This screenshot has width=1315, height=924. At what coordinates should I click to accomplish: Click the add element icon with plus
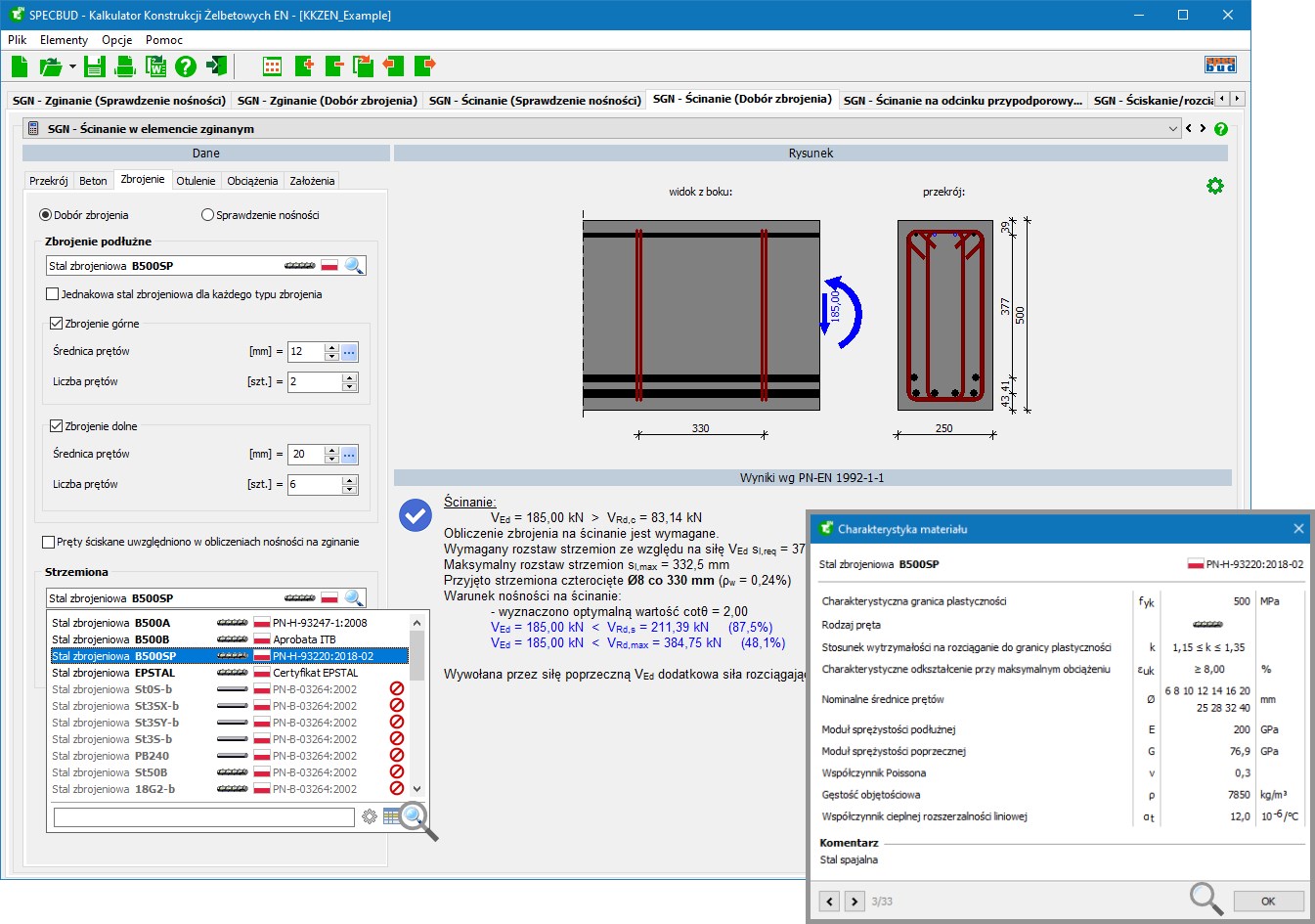pyautogui.click(x=304, y=66)
